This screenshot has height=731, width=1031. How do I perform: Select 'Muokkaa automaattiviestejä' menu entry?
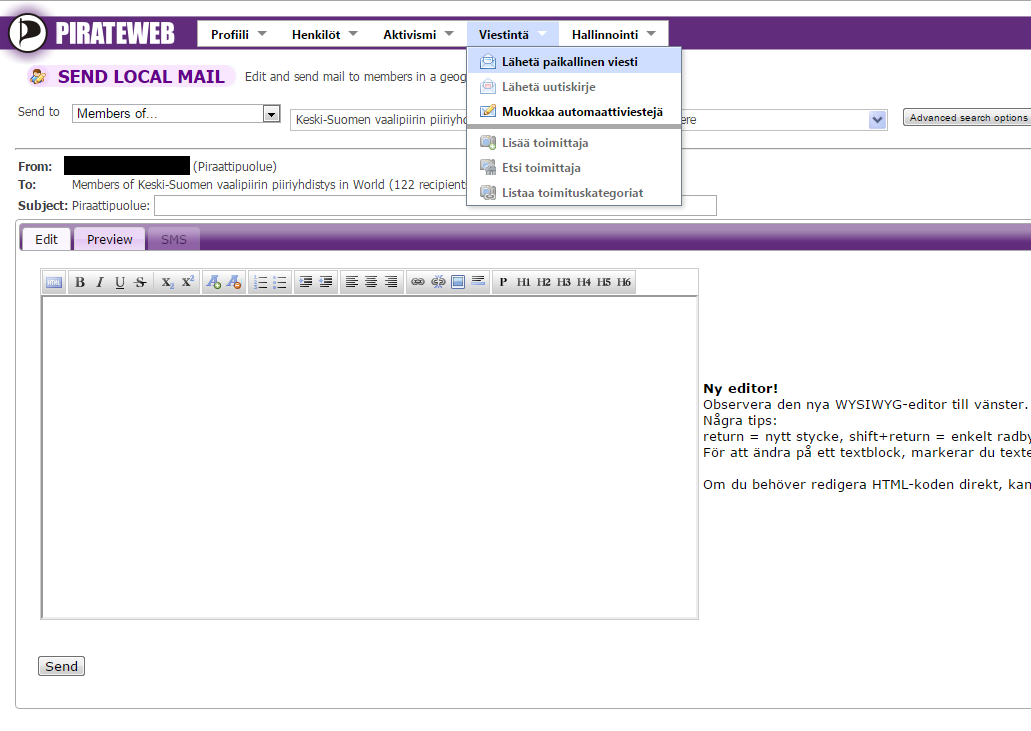[x=581, y=112]
